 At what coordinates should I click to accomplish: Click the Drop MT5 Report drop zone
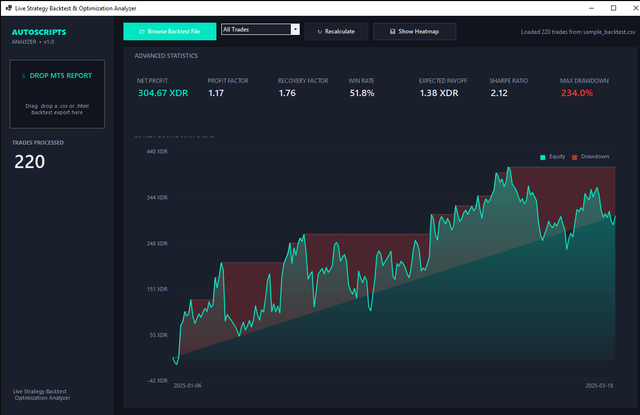(x=57, y=94)
